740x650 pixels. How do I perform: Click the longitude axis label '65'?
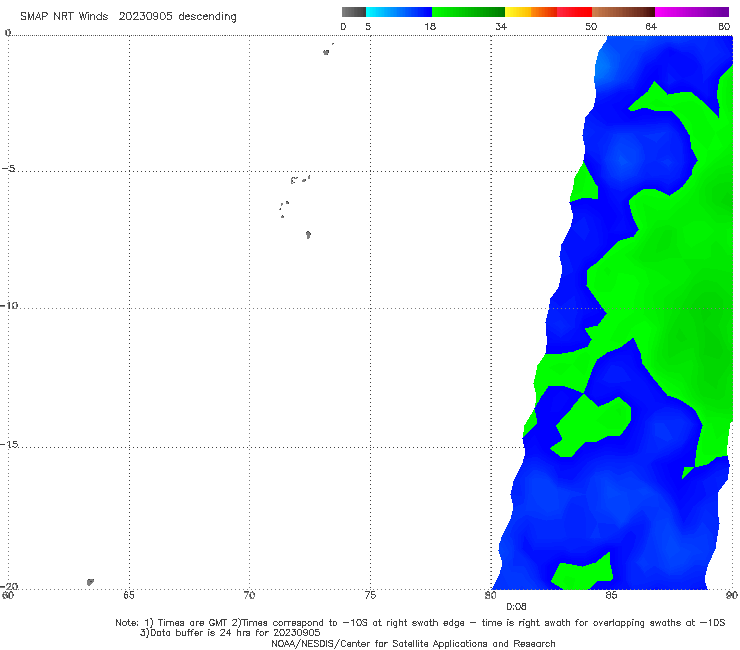(128, 595)
